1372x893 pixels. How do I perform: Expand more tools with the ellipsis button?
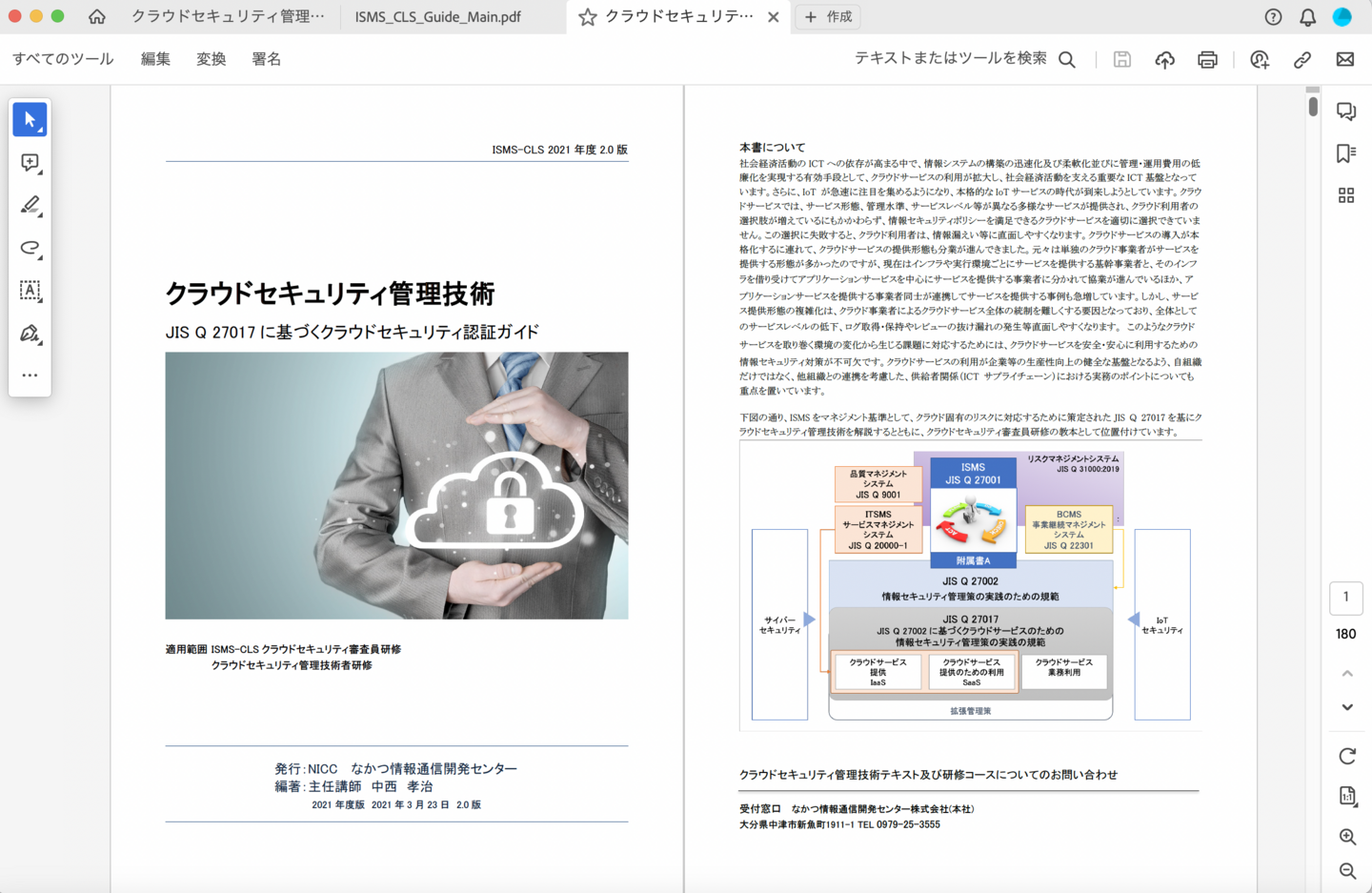[30, 375]
